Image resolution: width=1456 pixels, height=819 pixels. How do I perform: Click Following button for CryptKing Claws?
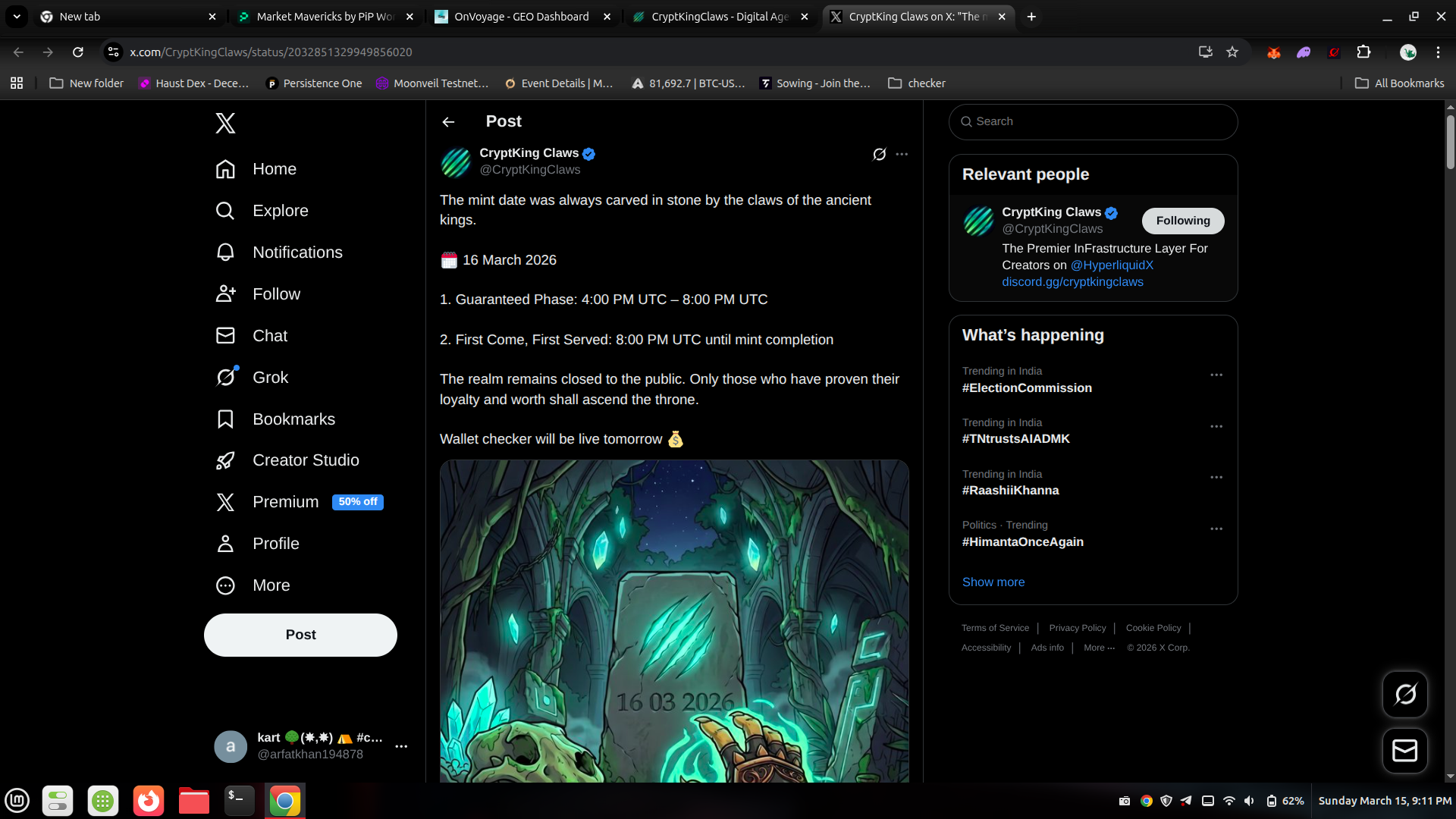(1183, 221)
